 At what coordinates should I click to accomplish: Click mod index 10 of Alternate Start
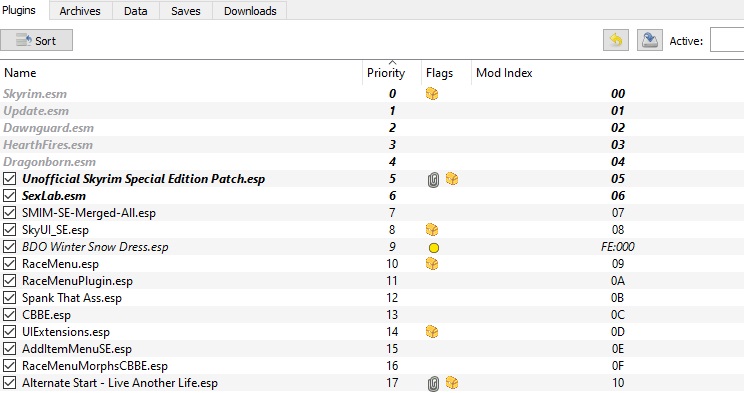618,383
